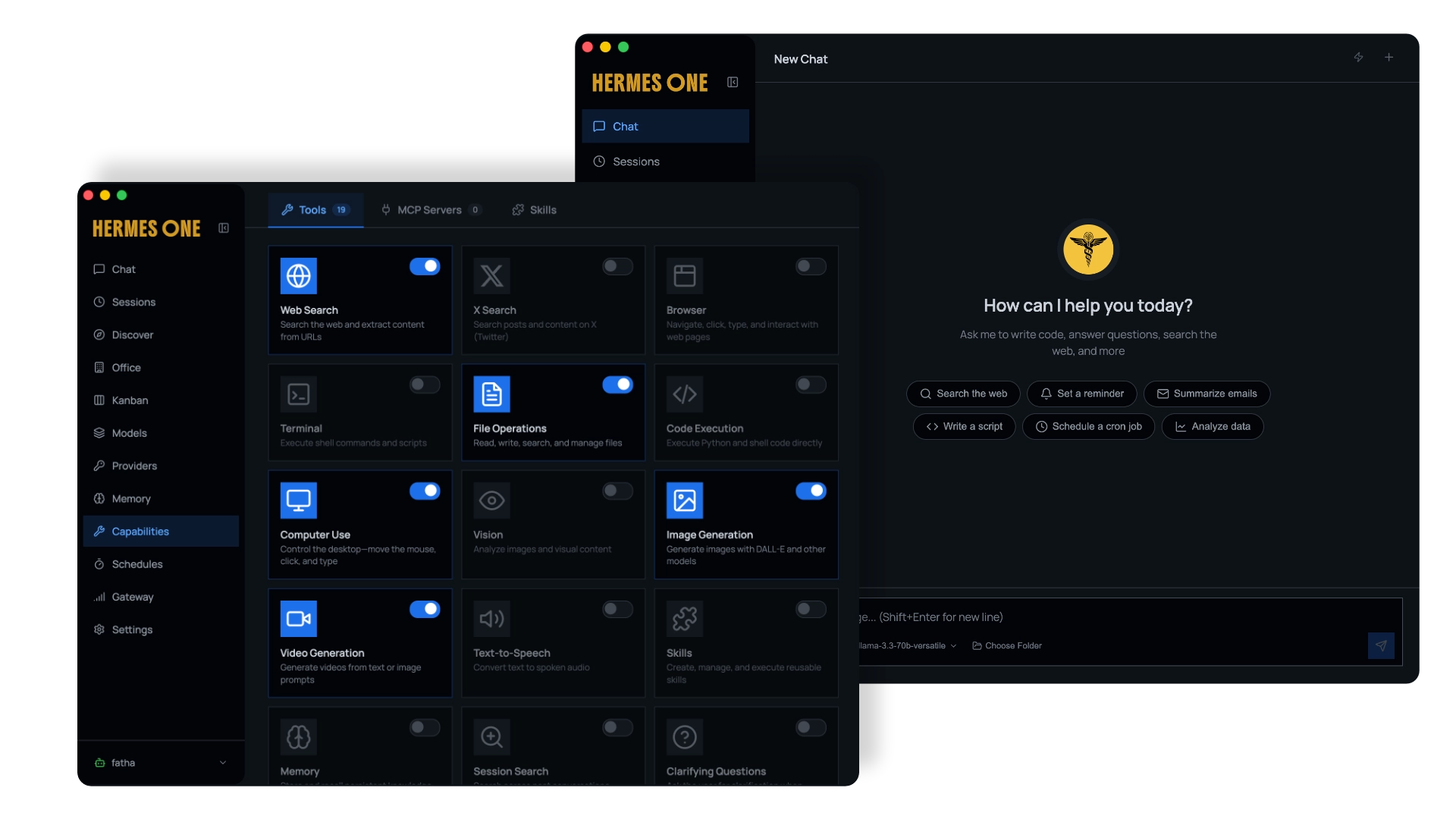
Task: Switch to the Tools tab
Action: point(315,210)
